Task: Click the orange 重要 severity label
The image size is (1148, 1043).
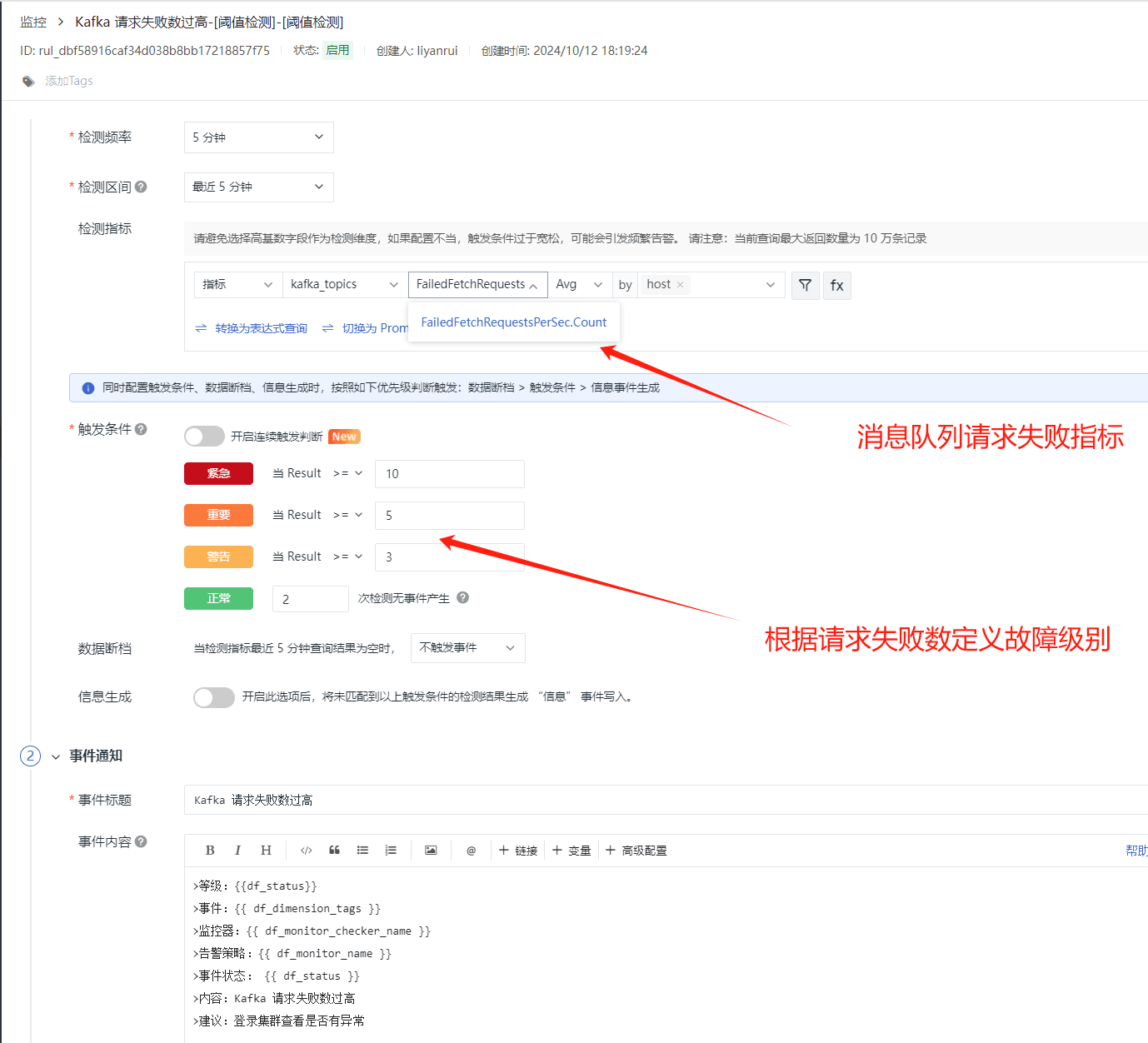Action: 218,515
